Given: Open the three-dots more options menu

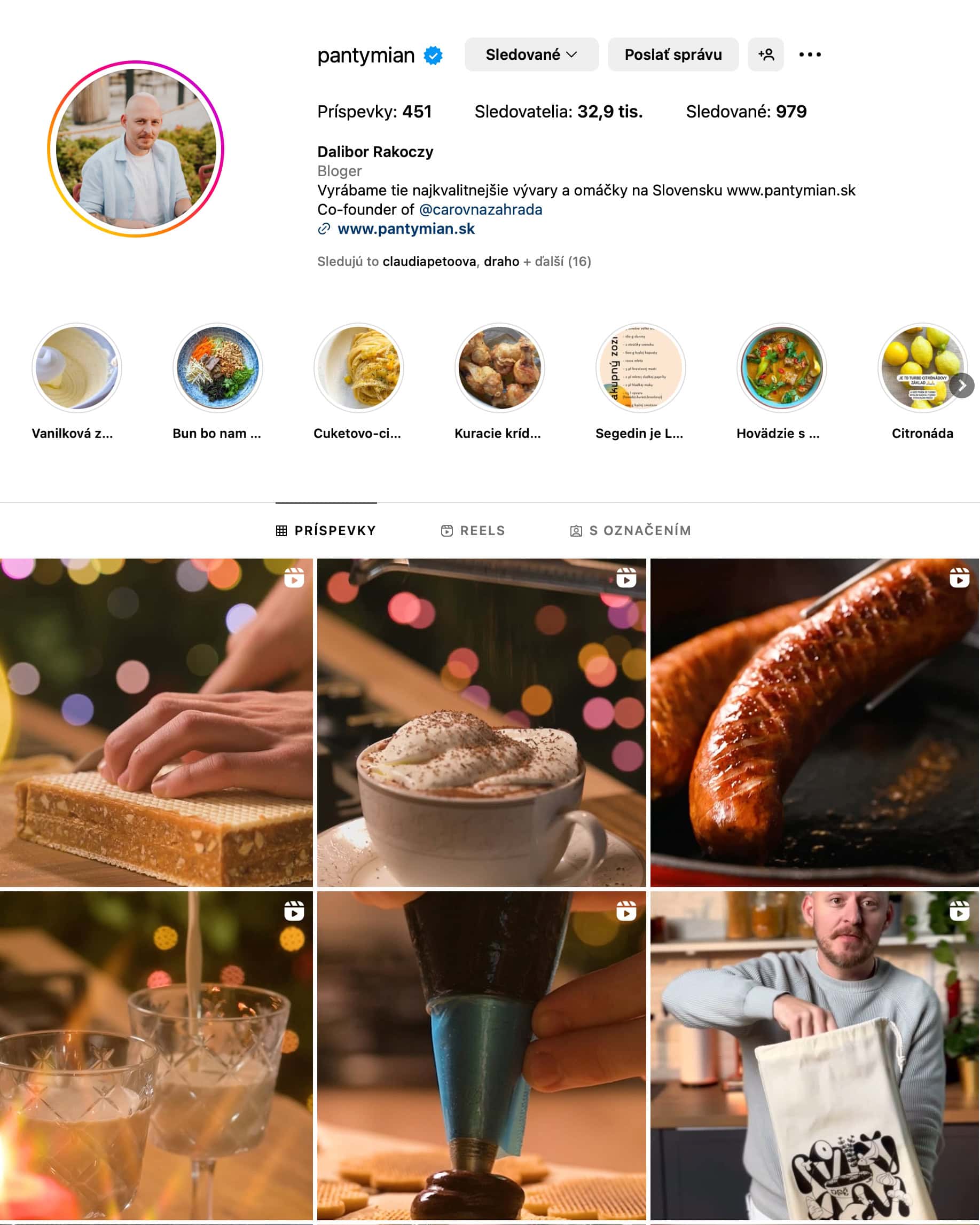Looking at the screenshot, I should [810, 54].
